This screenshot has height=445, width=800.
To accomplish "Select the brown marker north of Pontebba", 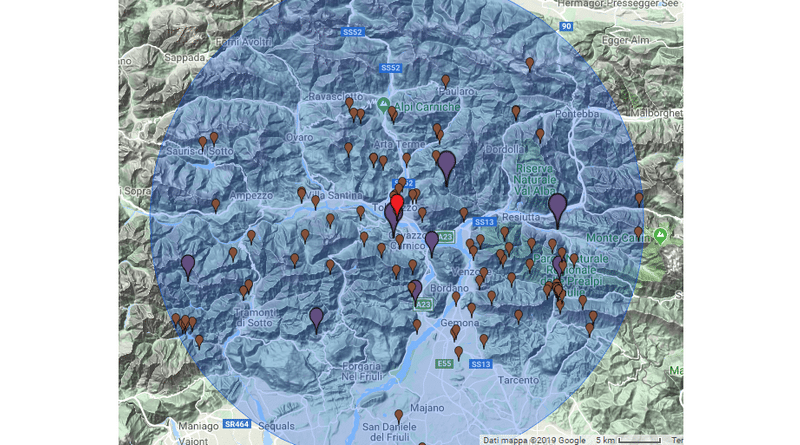I will coord(530,64).
